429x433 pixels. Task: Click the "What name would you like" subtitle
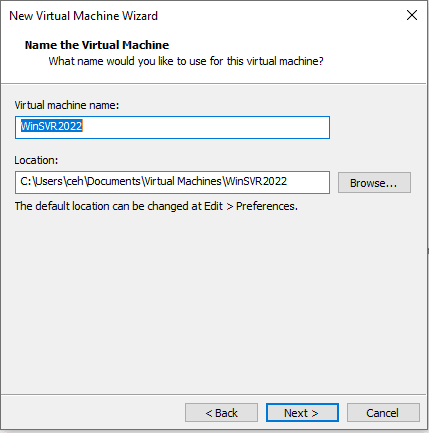[186, 61]
